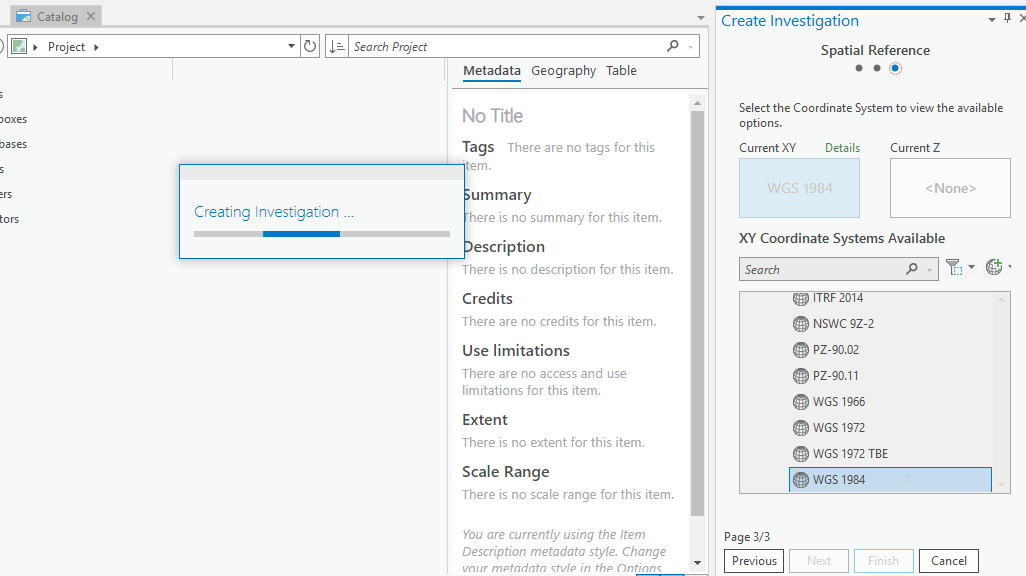The height and width of the screenshot is (576, 1026).
Task: Click the magnifier in the coordinate systems Search box
Action: [911, 268]
